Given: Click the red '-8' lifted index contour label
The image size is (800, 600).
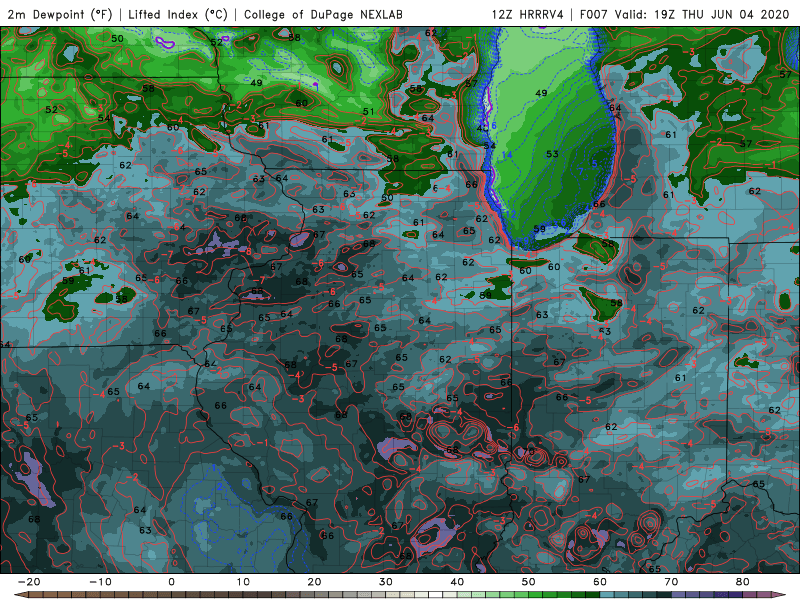Looking at the screenshot, I should 246,252.
